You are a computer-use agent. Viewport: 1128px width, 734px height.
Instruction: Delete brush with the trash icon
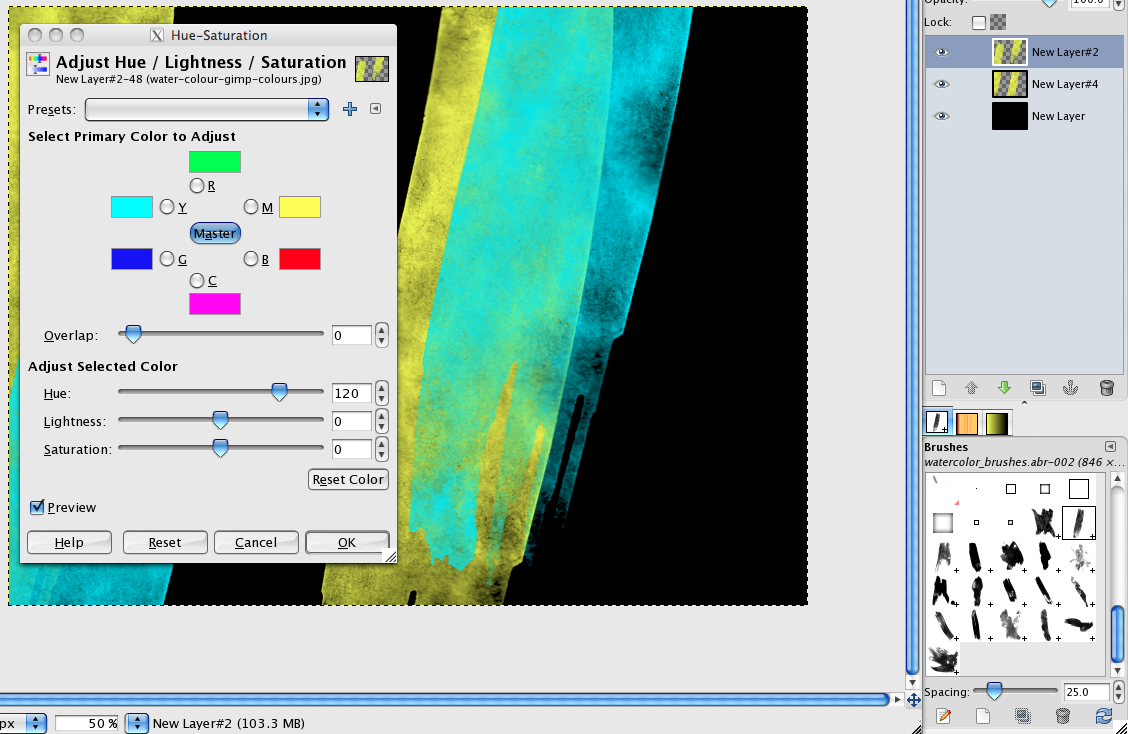1062,716
